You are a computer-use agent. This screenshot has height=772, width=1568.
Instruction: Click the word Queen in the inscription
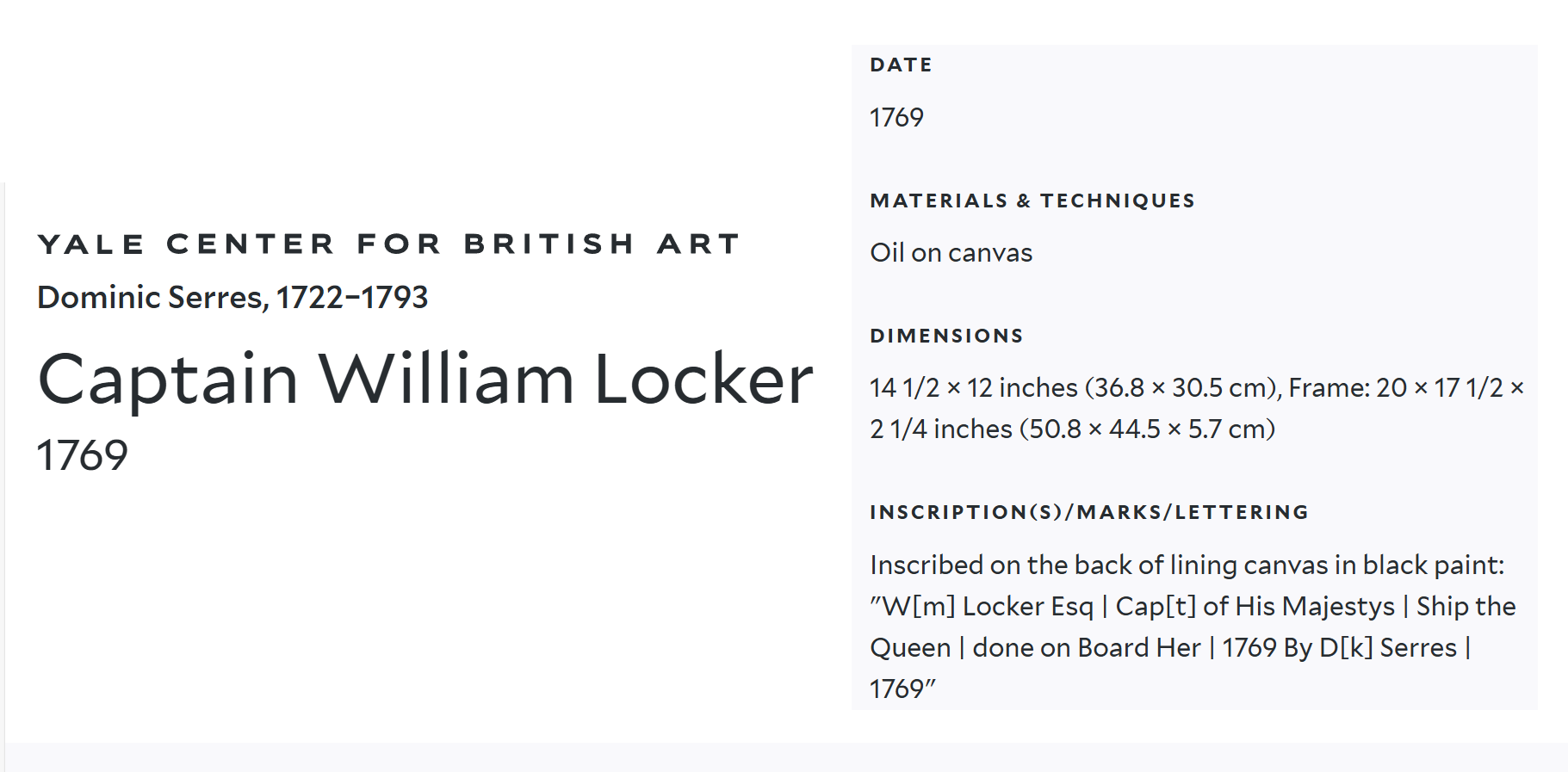tap(910, 648)
